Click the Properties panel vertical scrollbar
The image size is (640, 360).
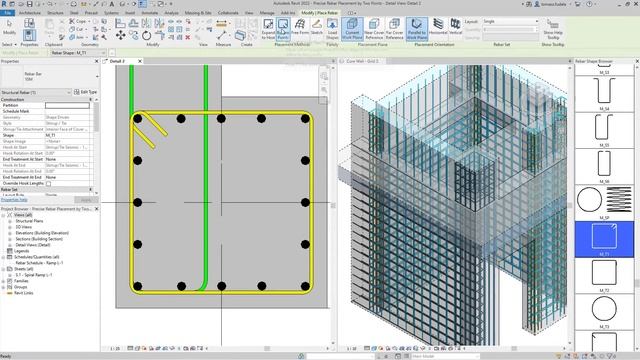[96, 116]
